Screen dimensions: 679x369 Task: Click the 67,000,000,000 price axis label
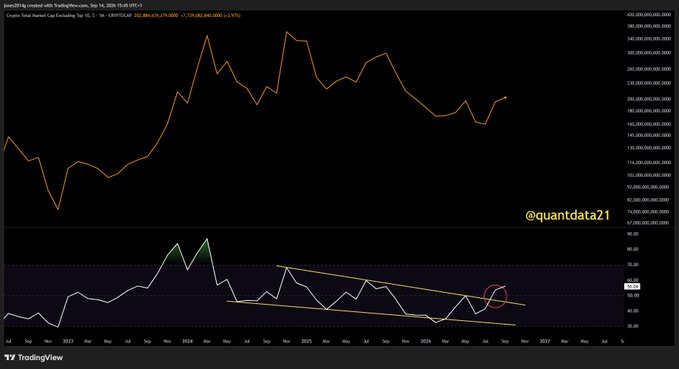(649, 223)
